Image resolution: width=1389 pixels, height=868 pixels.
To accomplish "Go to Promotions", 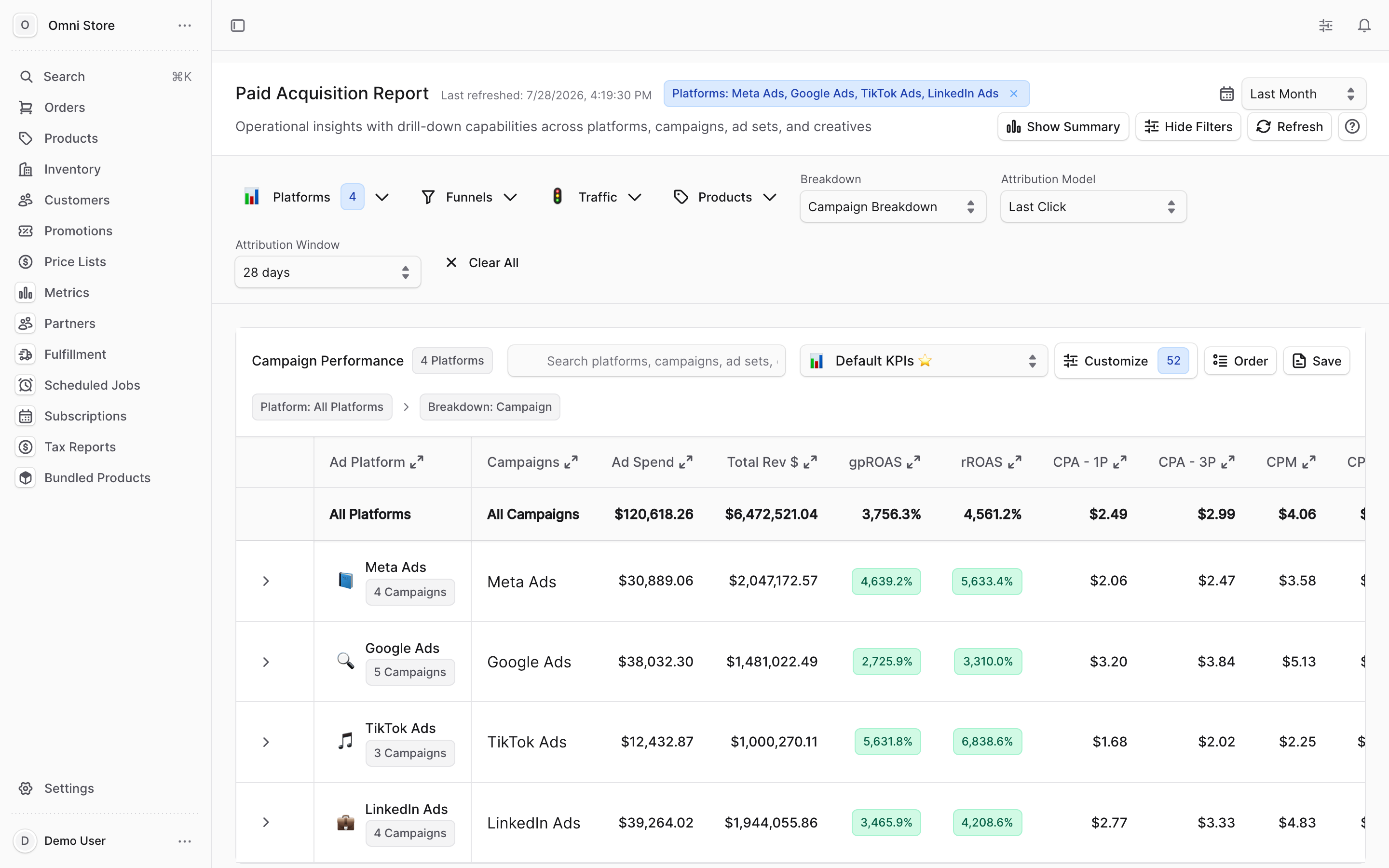I will (106, 231).
